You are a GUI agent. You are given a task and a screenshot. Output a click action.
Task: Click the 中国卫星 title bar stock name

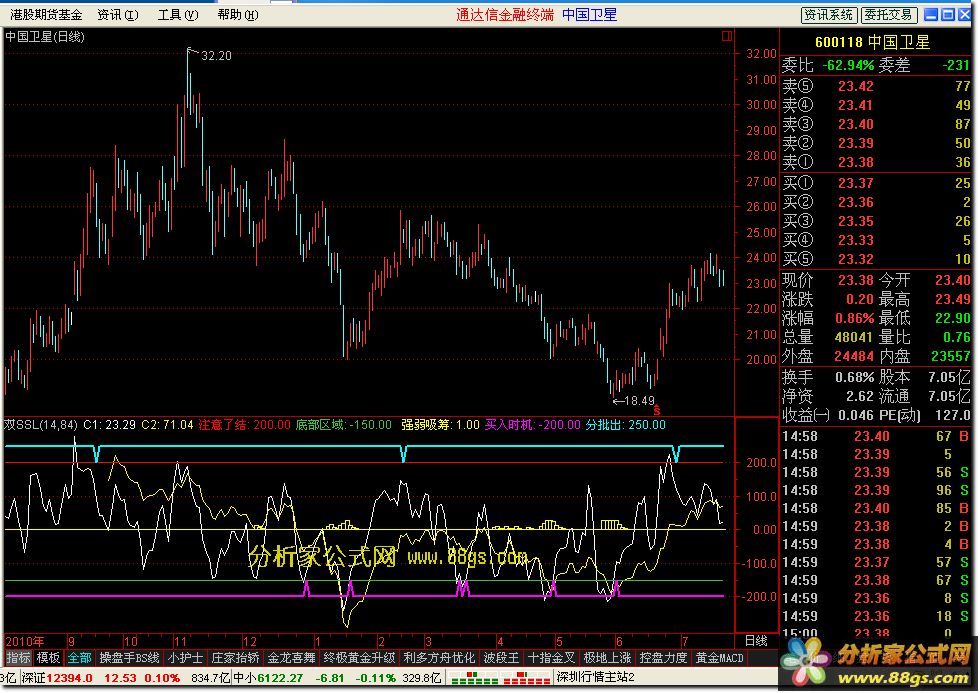click(x=589, y=14)
